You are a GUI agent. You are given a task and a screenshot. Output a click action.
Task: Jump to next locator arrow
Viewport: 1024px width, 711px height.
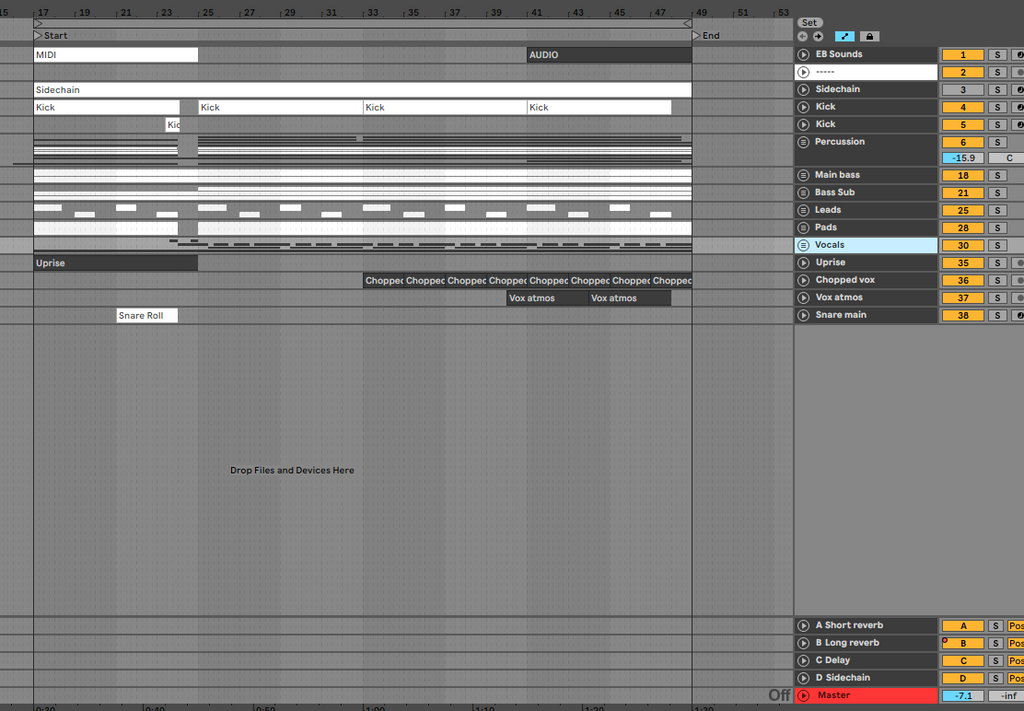pyautogui.click(x=818, y=37)
